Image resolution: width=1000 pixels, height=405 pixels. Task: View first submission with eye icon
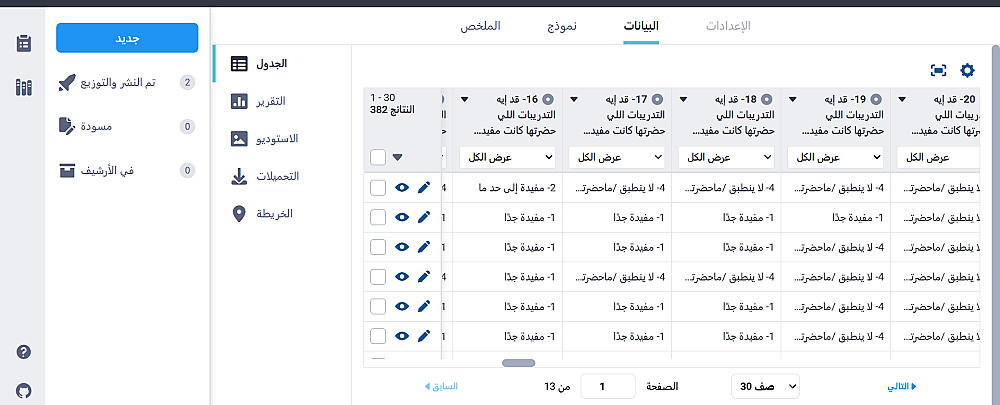(x=402, y=187)
